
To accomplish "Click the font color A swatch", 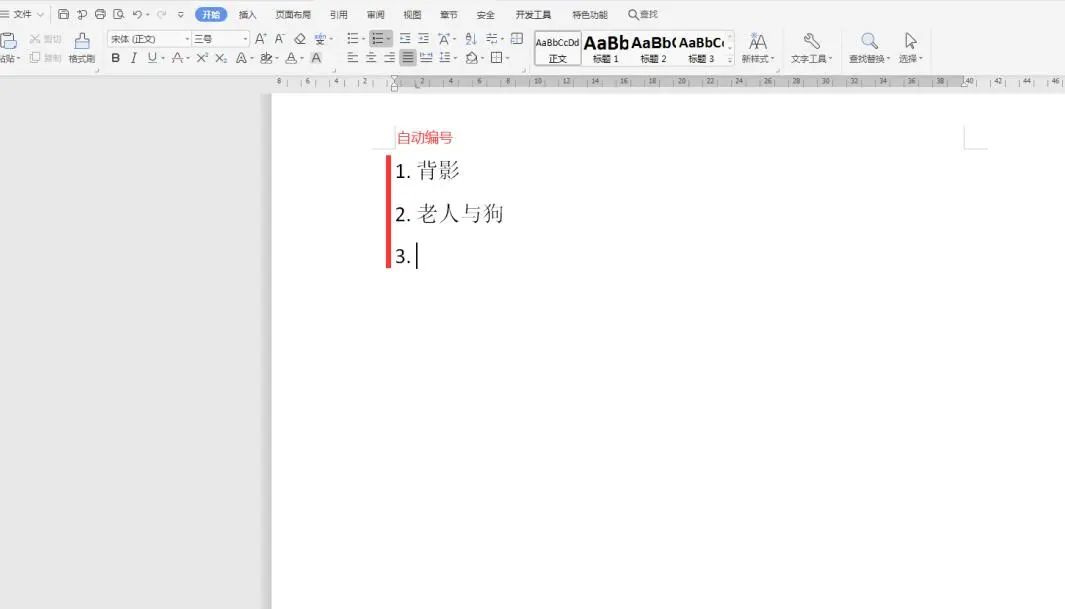I will (x=291, y=58).
